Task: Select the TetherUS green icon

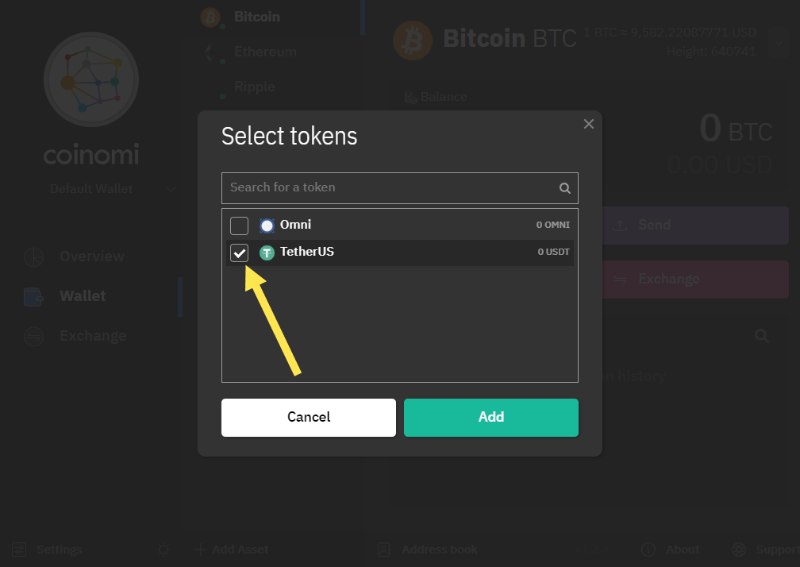Action: (267, 253)
